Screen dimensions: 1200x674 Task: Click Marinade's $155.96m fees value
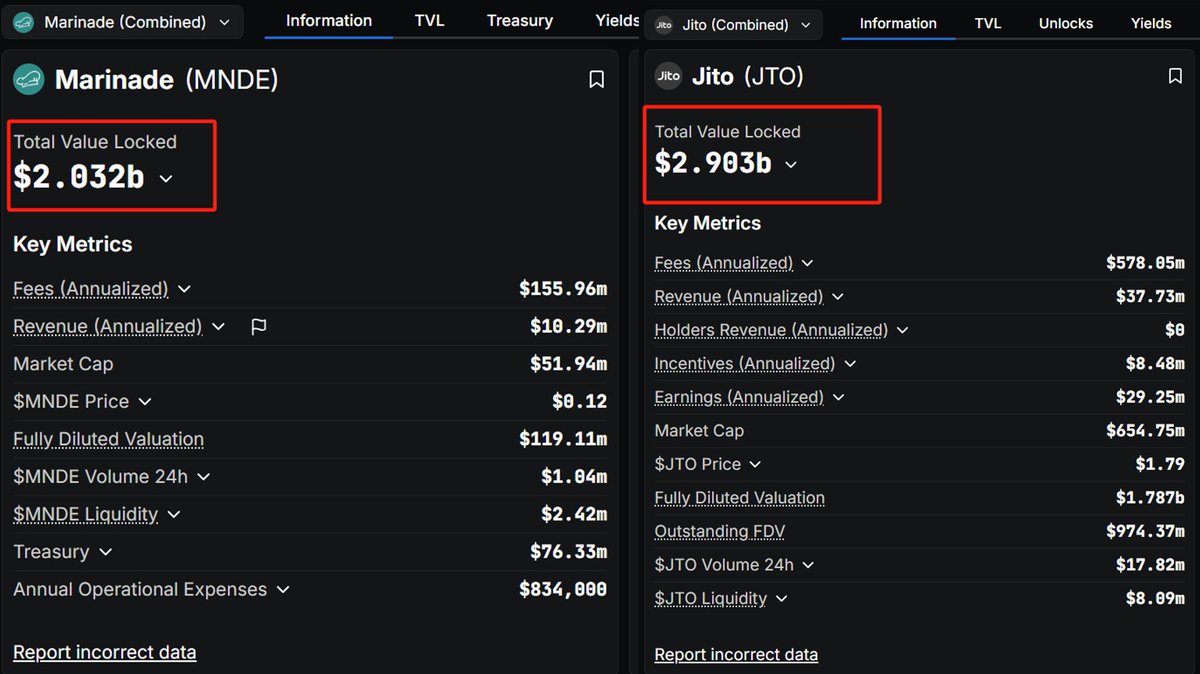(563, 289)
